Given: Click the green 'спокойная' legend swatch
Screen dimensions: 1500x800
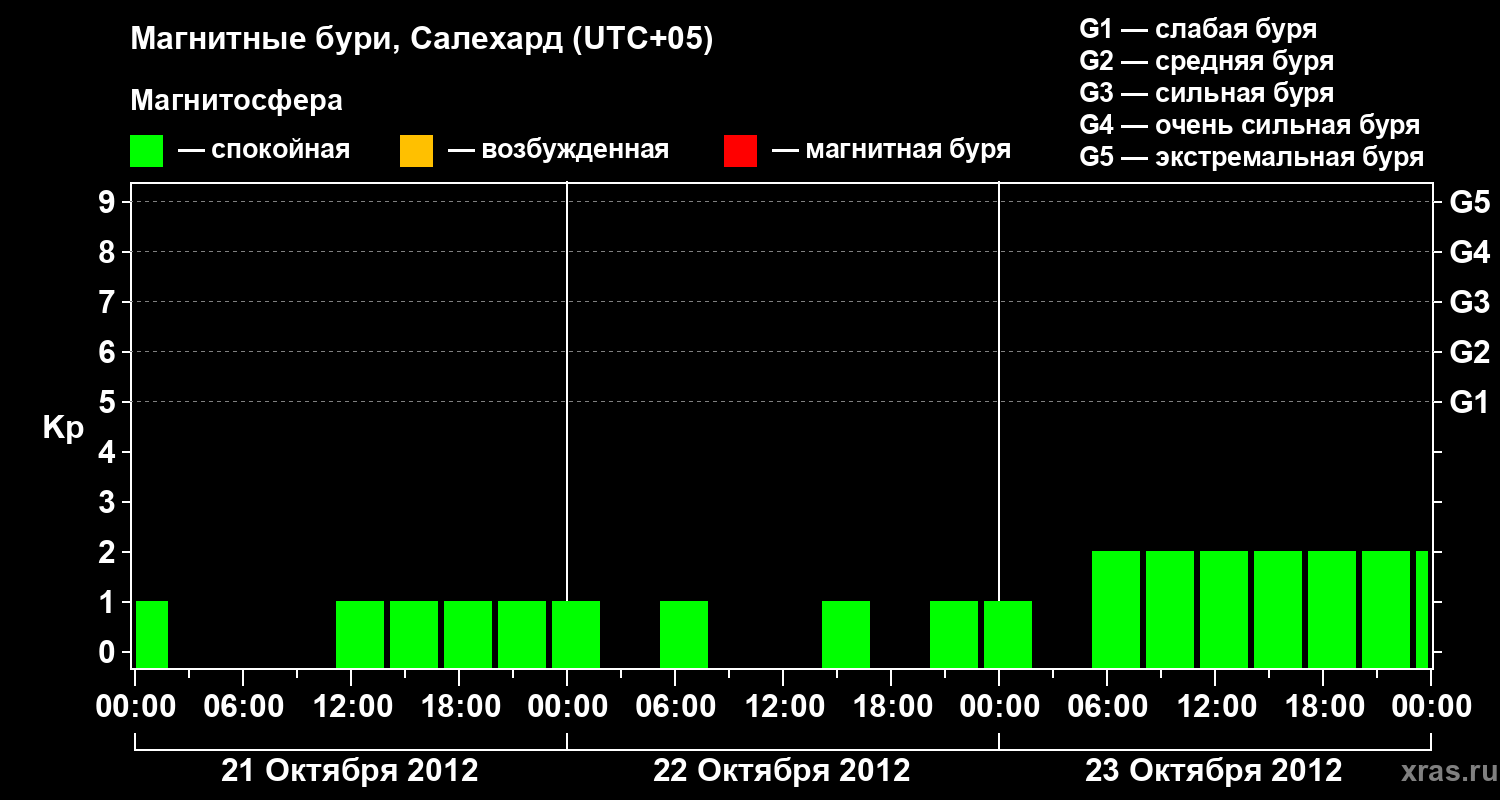Looking at the screenshot, I should (x=146, y=150).
